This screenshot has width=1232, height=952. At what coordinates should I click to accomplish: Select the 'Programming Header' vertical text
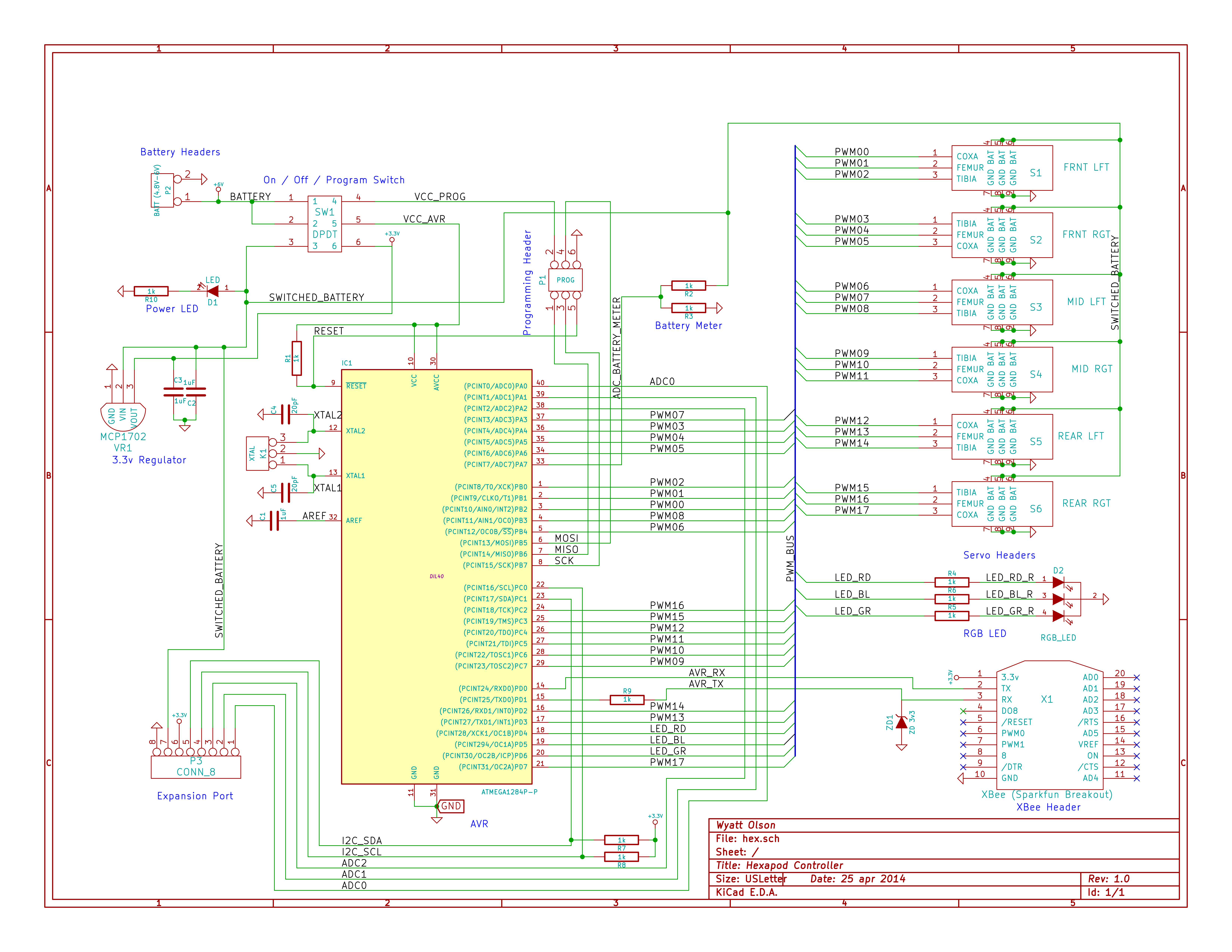(x=527, y=283)
